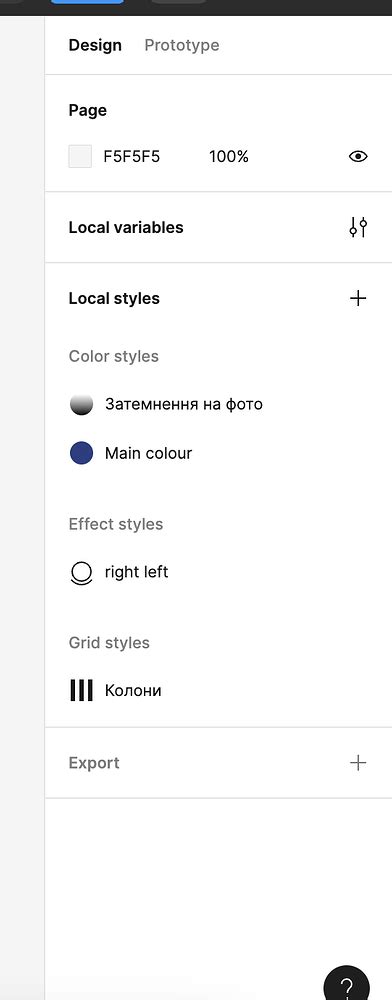The height and width of the screenshot is (1000, 392).
Task: Edit the 100% opacity field
Action: click(x=229, y=156)
